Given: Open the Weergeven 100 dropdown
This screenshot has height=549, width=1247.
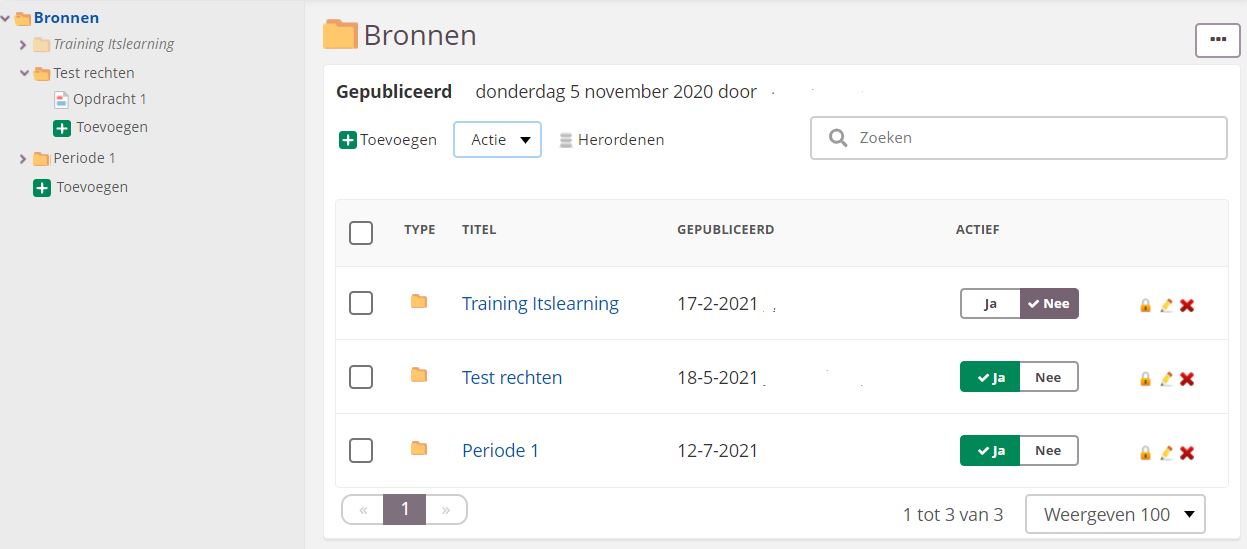Looking at the screenshot, I should click(x=1115, y=515).
